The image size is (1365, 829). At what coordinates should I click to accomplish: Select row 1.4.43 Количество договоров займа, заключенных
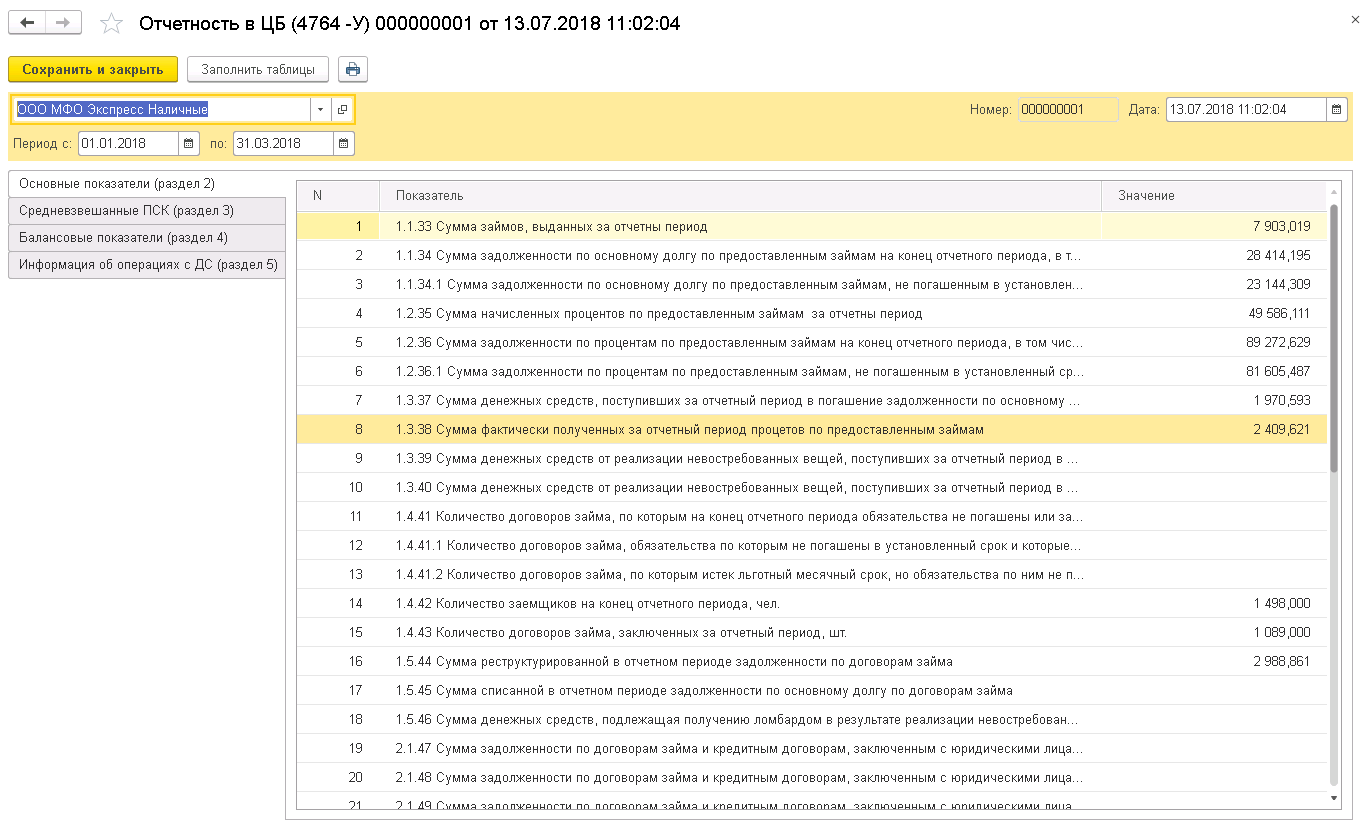tap(812, 633)
